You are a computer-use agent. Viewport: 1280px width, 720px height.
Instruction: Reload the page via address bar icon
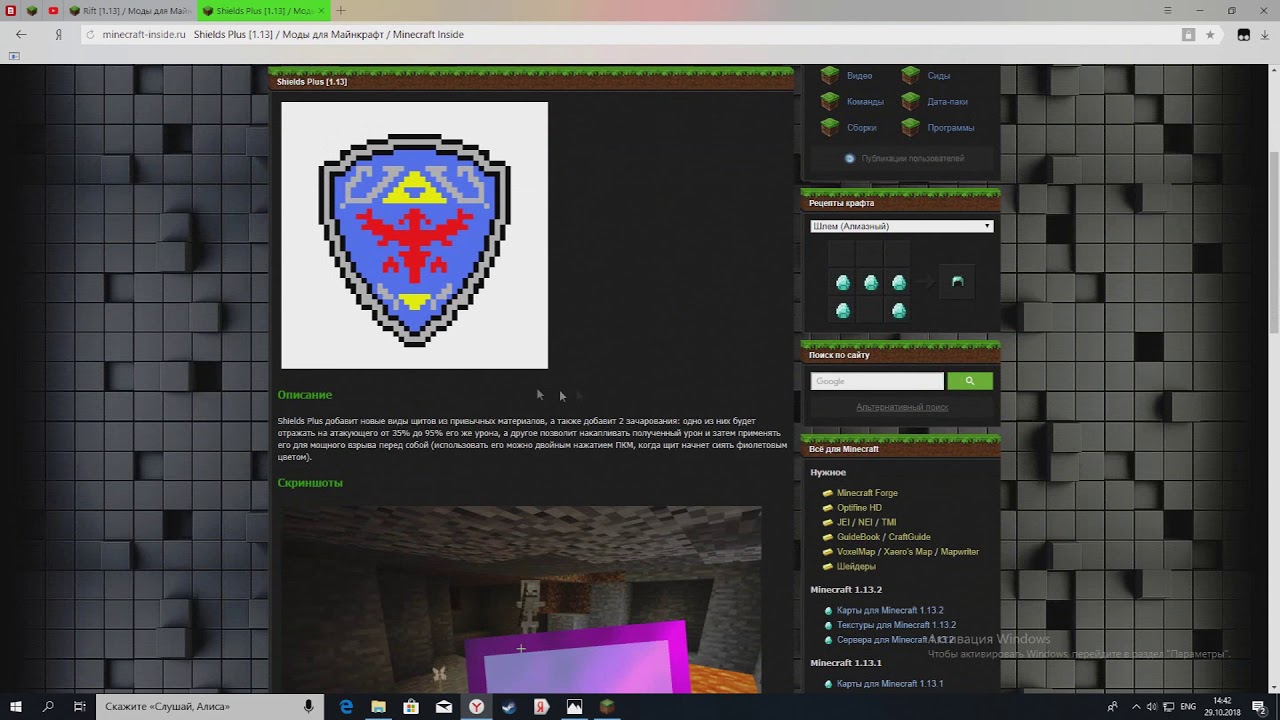[x=90, y=34]
